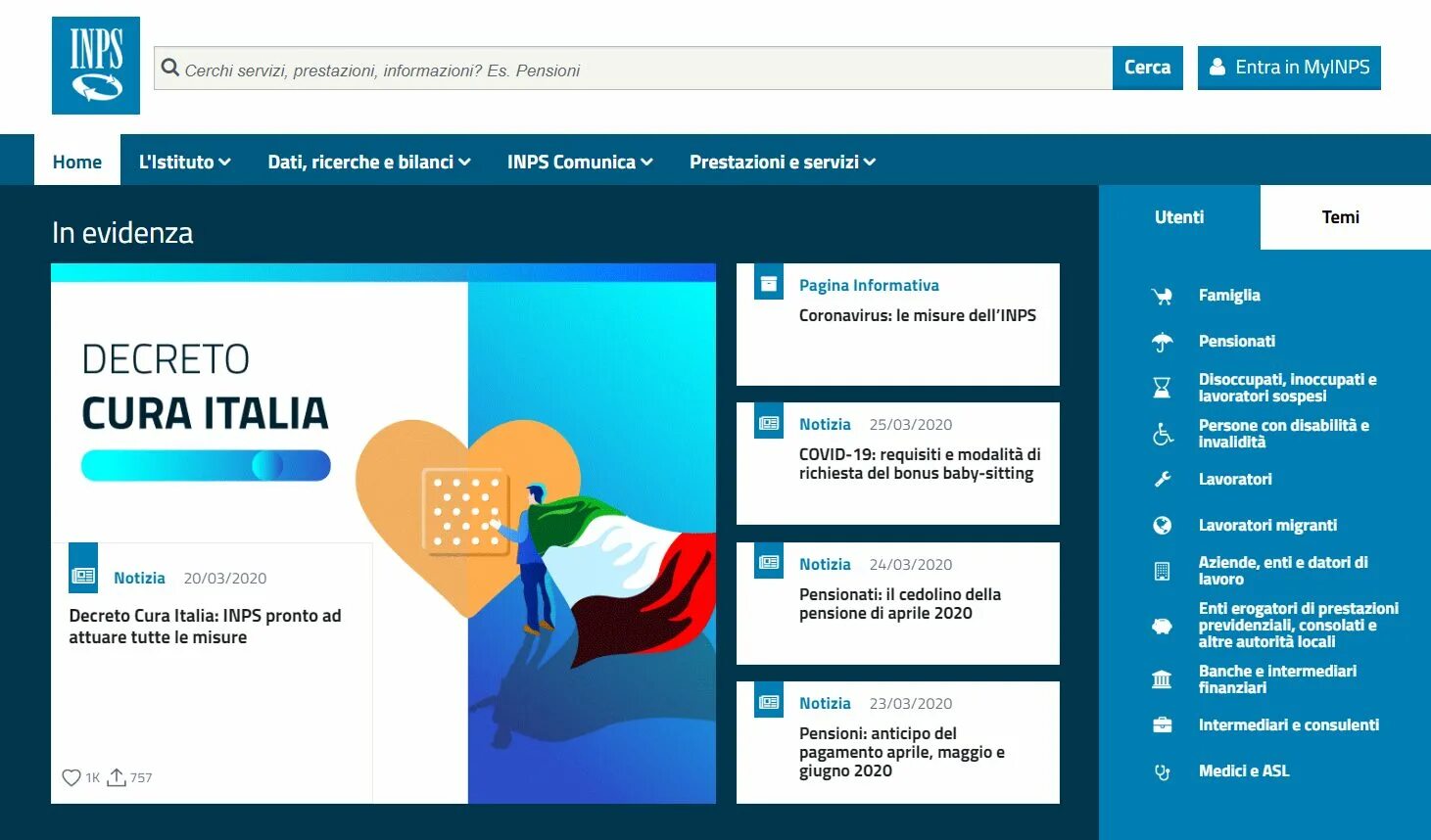Screen dimensions: 1431x840
Task: Click the stethoscope icon for Medici e ASL
Action: coord(1162,771)
